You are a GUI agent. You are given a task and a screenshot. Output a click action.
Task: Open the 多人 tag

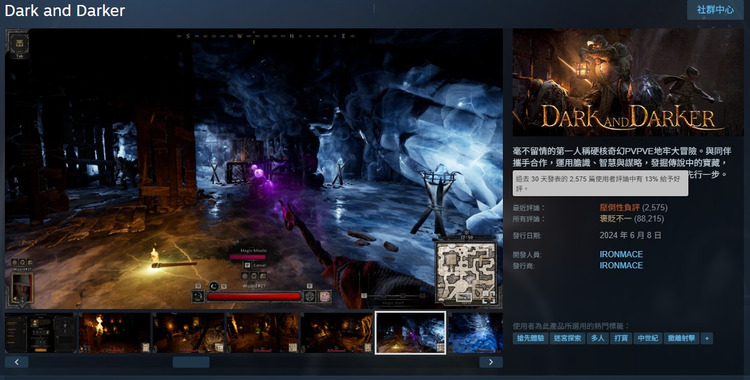click(597, 338)
